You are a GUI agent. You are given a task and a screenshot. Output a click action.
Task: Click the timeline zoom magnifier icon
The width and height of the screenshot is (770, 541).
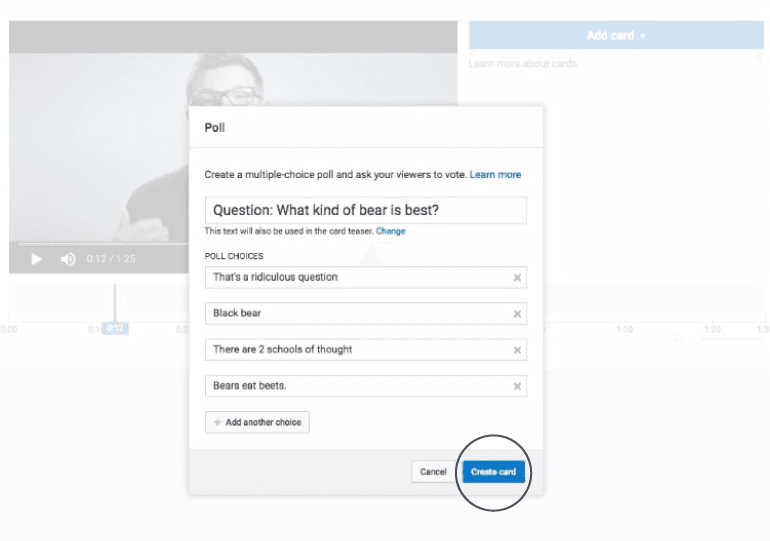coord(679,340)
